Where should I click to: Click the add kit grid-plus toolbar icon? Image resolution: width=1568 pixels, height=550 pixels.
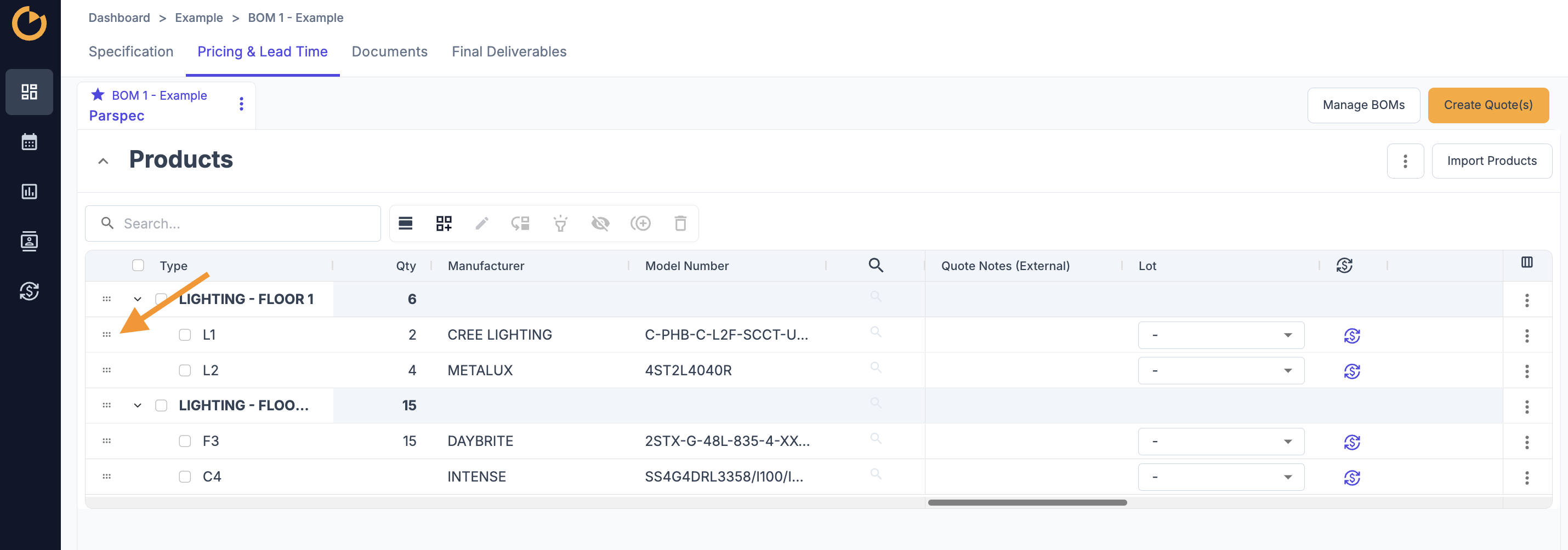pyautogui.click(x=444, y=224)
